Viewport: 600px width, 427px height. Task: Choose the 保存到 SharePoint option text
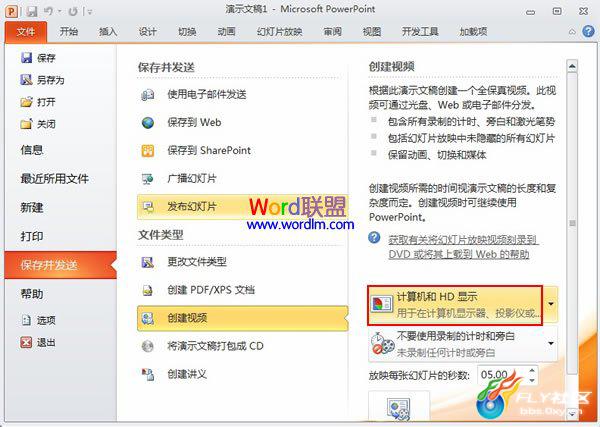209,150
